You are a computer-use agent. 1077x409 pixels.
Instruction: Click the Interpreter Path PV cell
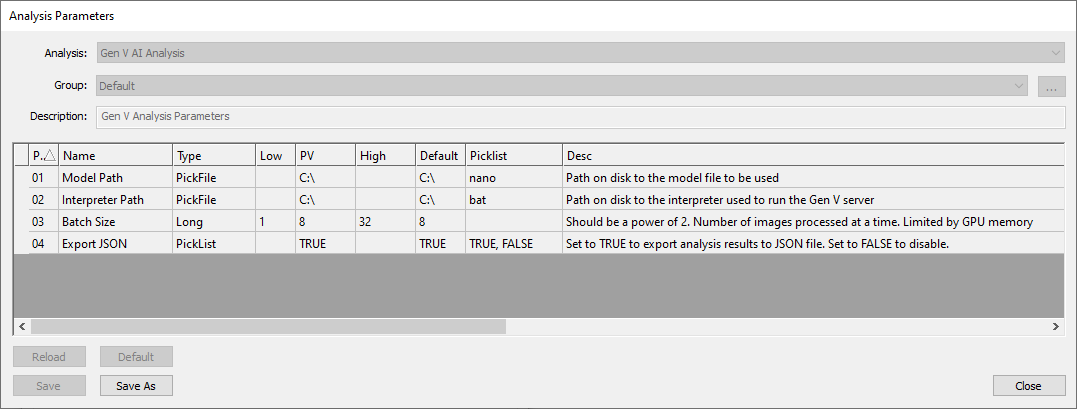coord(324,200)
